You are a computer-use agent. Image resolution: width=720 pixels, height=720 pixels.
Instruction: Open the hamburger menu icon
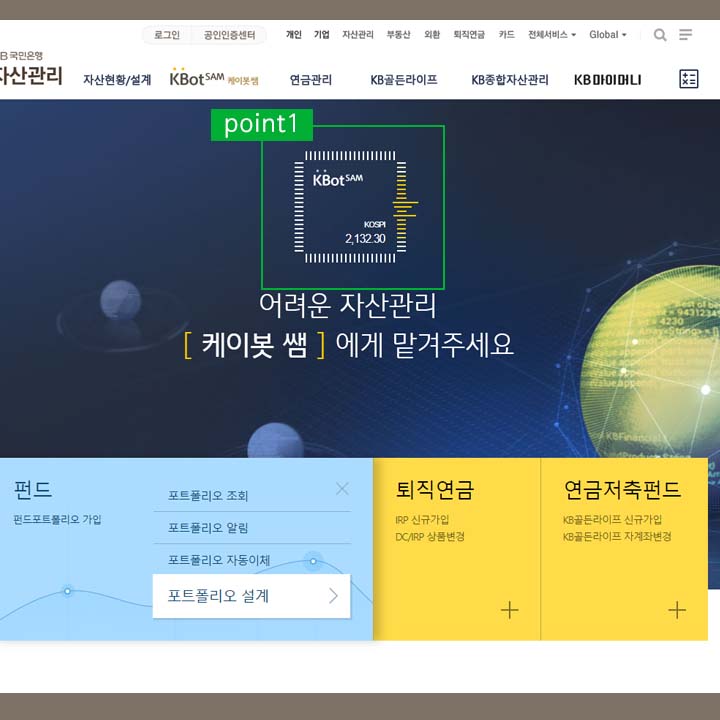coord(686,34)
